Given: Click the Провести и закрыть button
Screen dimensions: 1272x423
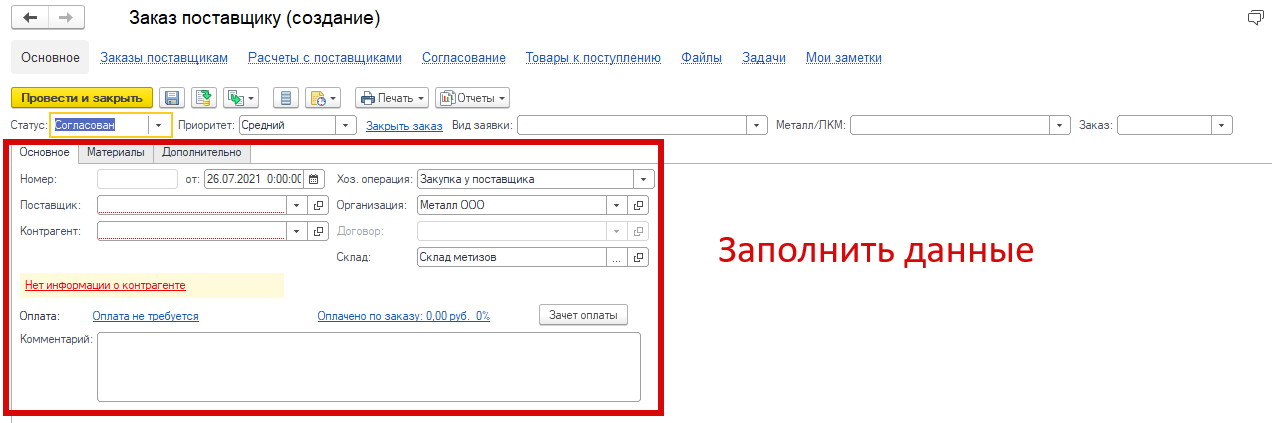Looking at the screenshot, I should click(82, 98).
